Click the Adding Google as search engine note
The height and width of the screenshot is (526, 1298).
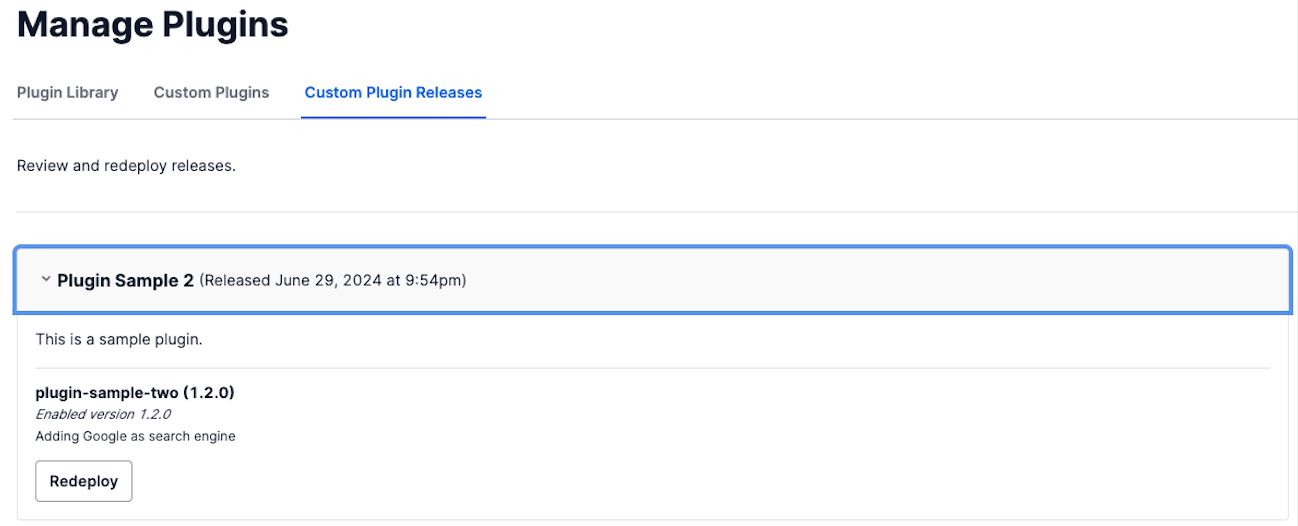(x=135, y=436)
